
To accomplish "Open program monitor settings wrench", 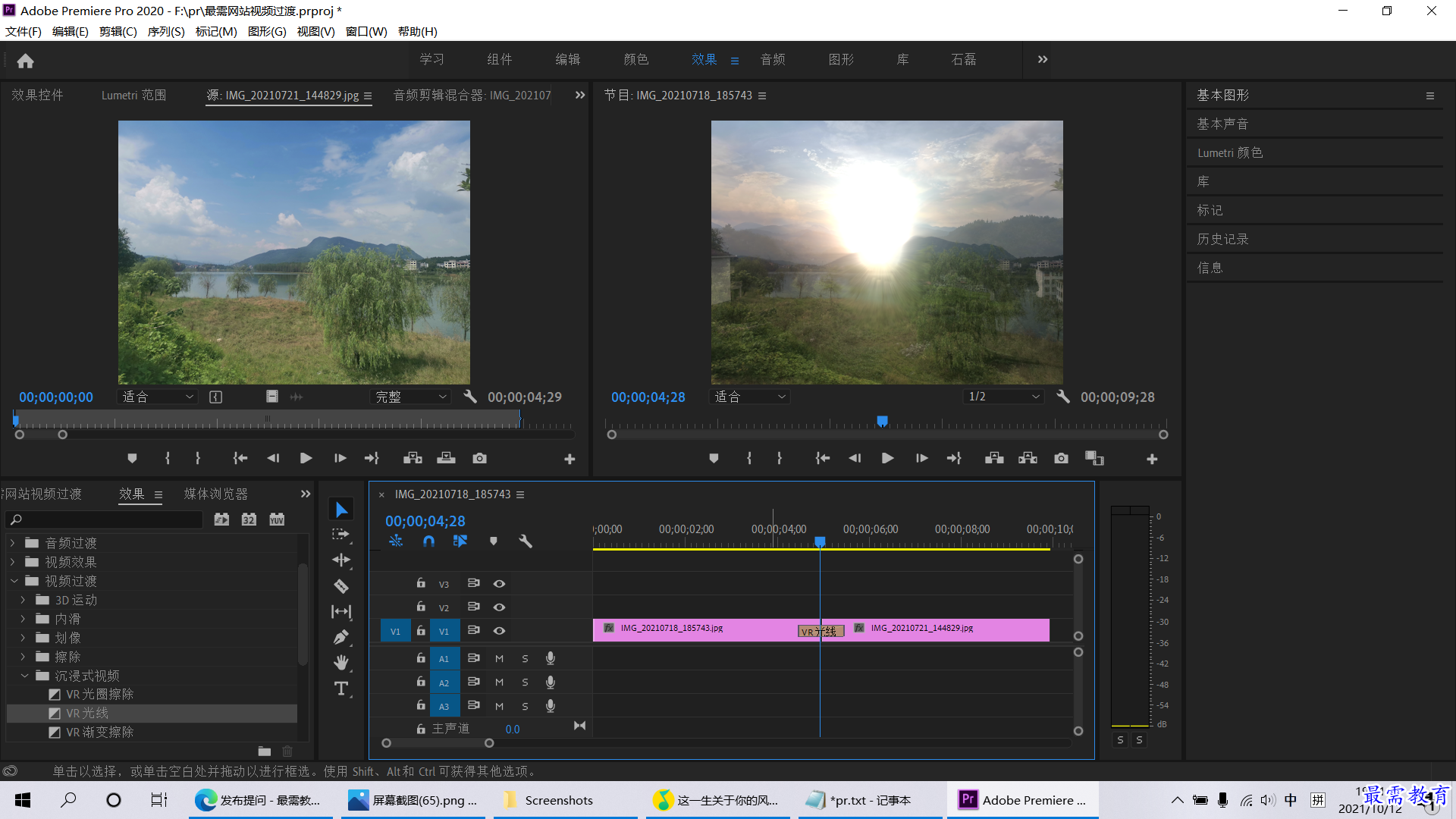I will [1063, 397].
